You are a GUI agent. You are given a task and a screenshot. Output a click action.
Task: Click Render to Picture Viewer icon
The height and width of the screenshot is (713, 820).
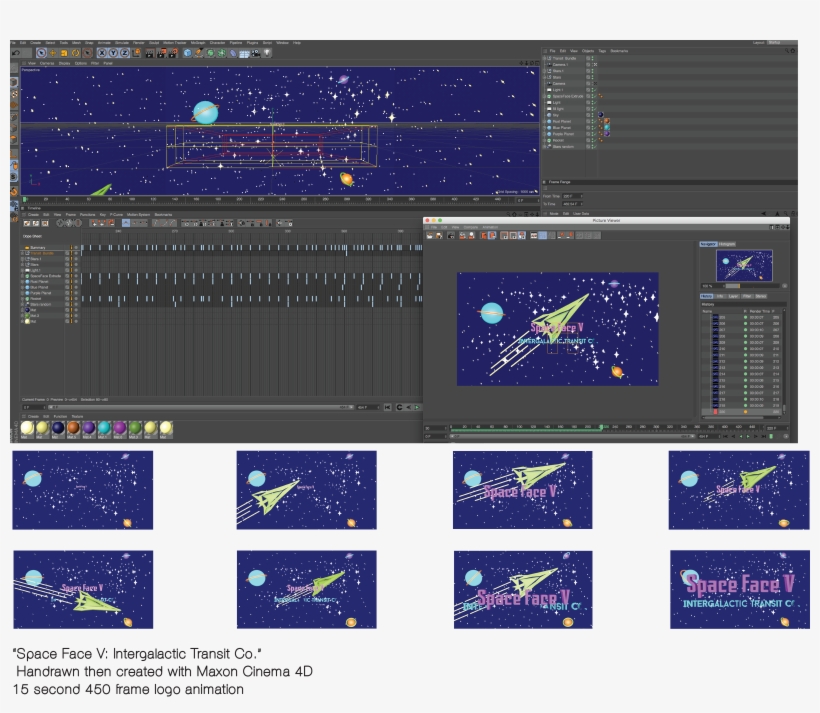(x=162, y=53)
